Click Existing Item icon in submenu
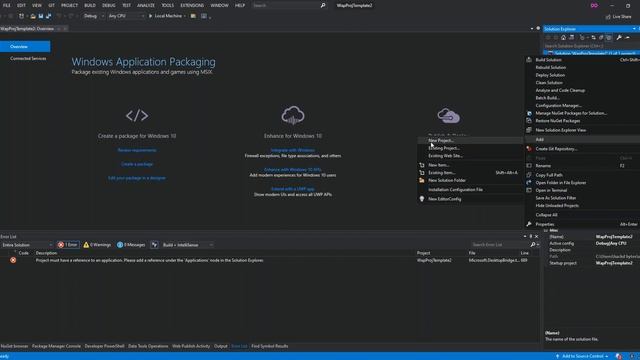Screen dimensions: 640x360 (x=422, y=173)
